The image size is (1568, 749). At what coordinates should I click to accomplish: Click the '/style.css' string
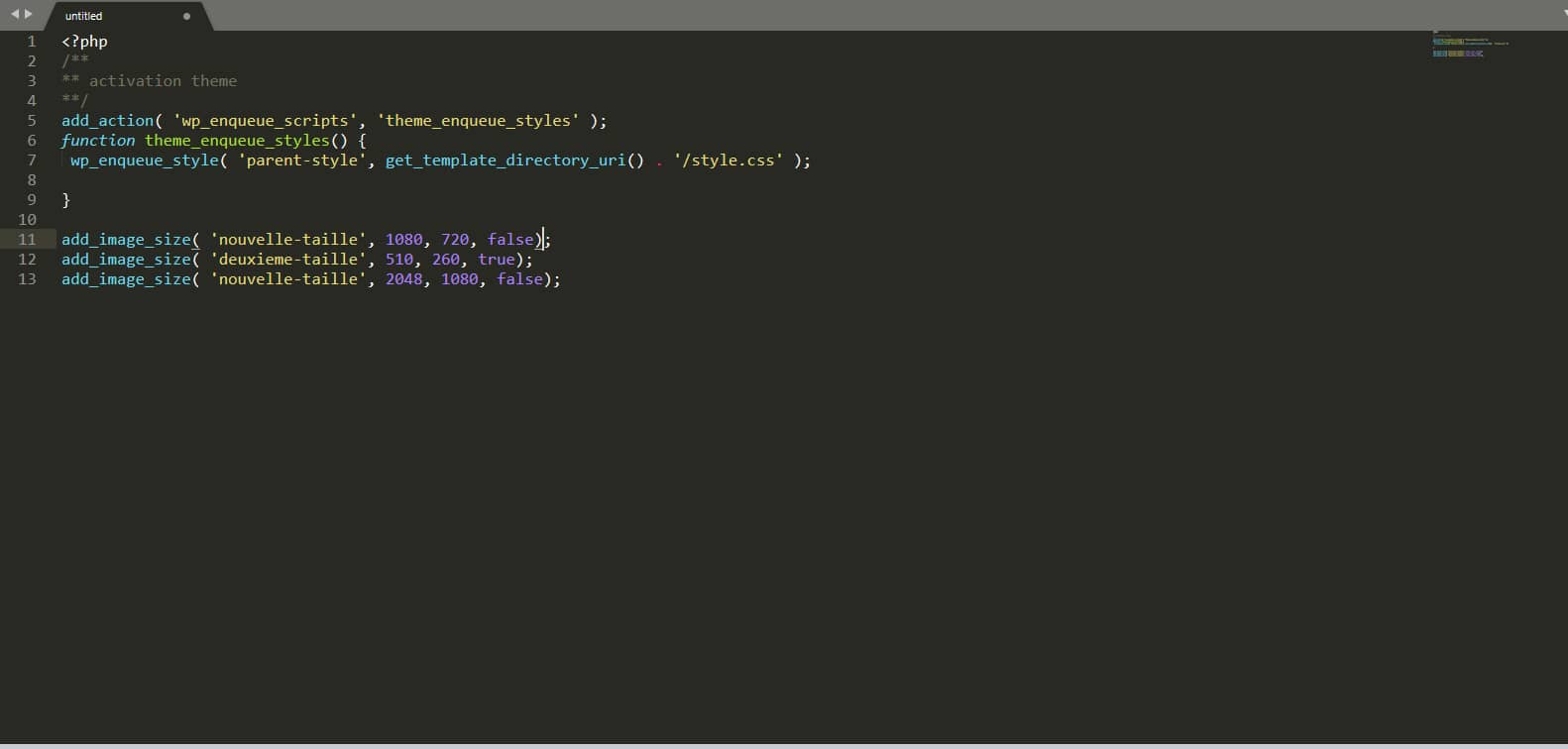pos(728,160)
